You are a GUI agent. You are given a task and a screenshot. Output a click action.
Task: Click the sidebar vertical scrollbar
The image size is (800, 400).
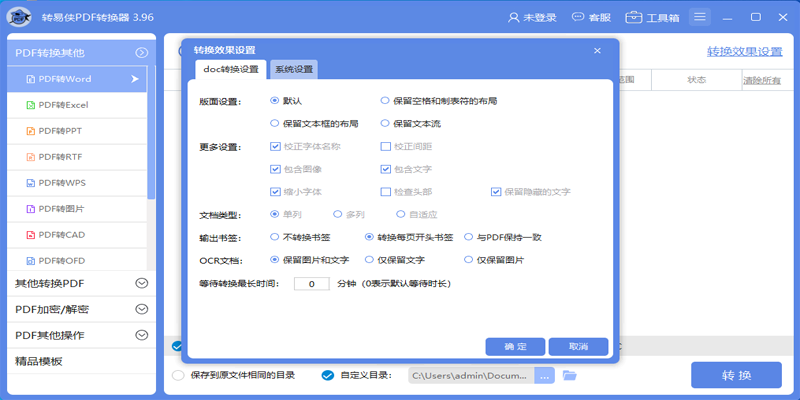point(151,133)
